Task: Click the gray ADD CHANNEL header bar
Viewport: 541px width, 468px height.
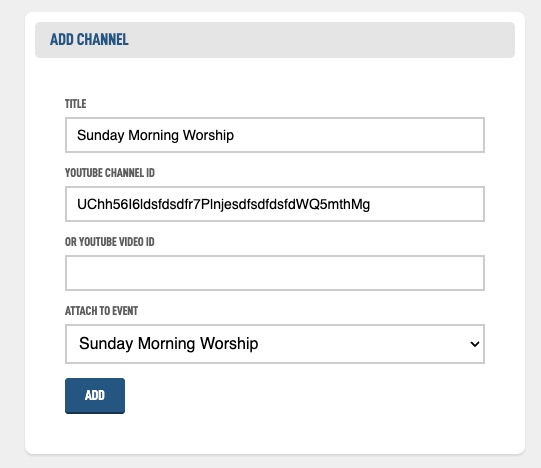Action: [275, 40]
